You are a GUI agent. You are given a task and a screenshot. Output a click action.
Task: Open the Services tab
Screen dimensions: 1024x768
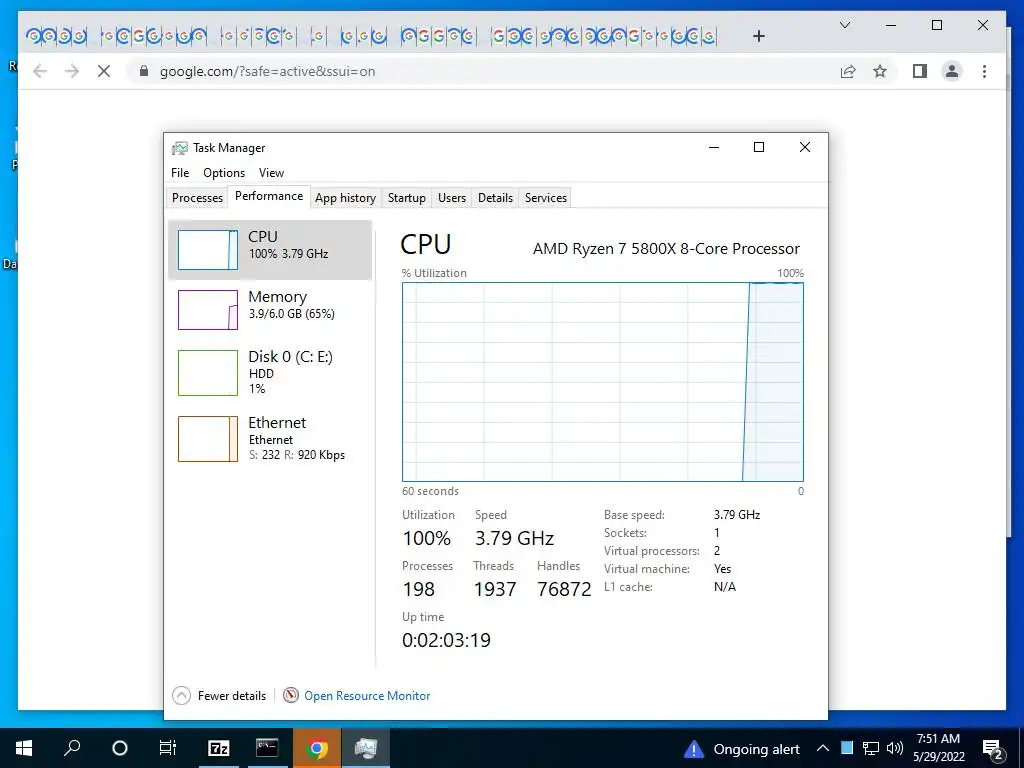coord(545,198)
